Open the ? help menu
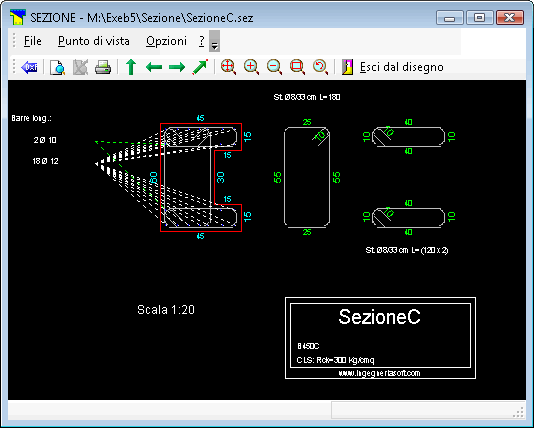Screen dimensions: 534x428 tap(202, 41)
